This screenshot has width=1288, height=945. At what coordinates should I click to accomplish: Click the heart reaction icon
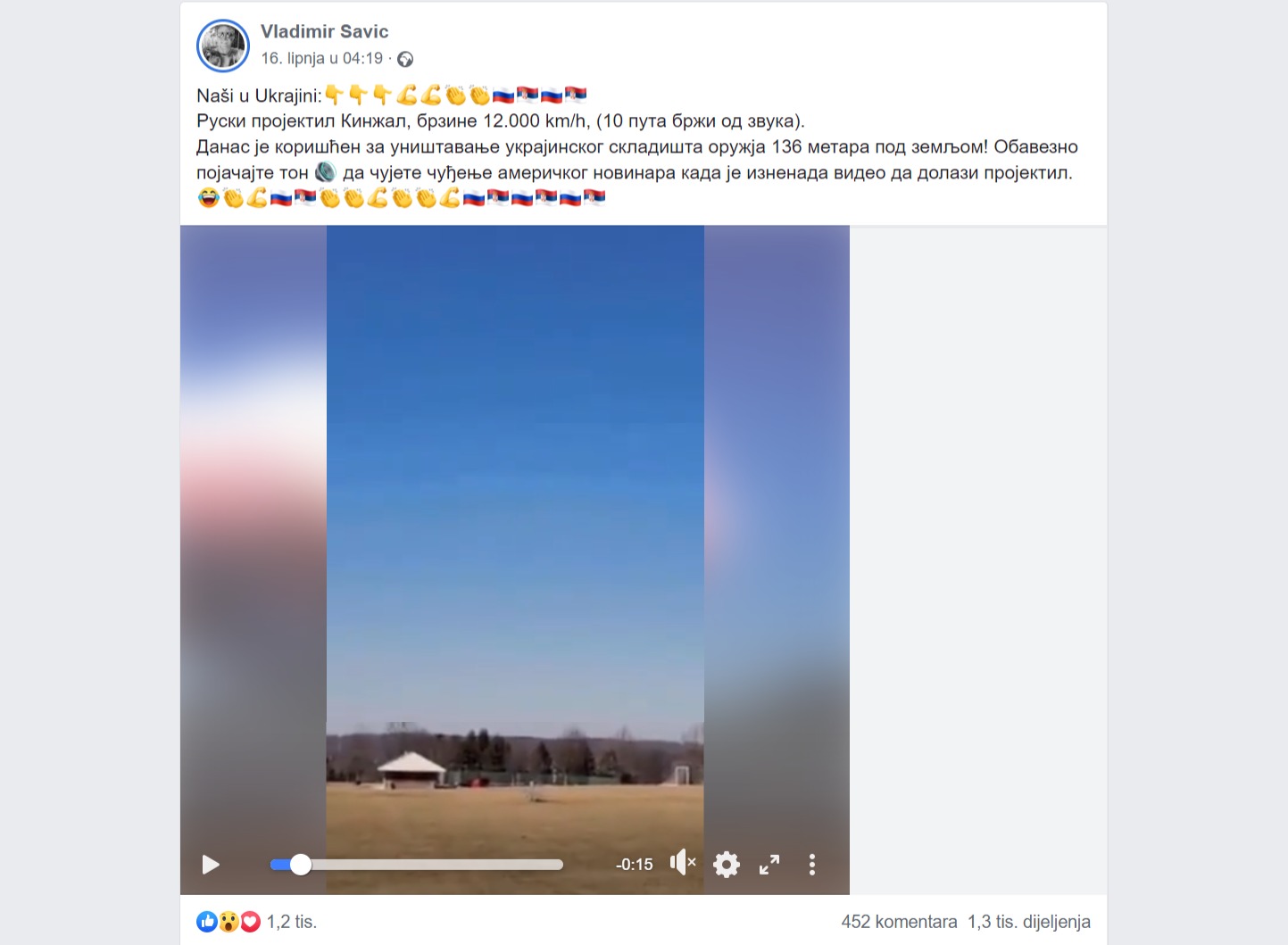click(250, 922)
